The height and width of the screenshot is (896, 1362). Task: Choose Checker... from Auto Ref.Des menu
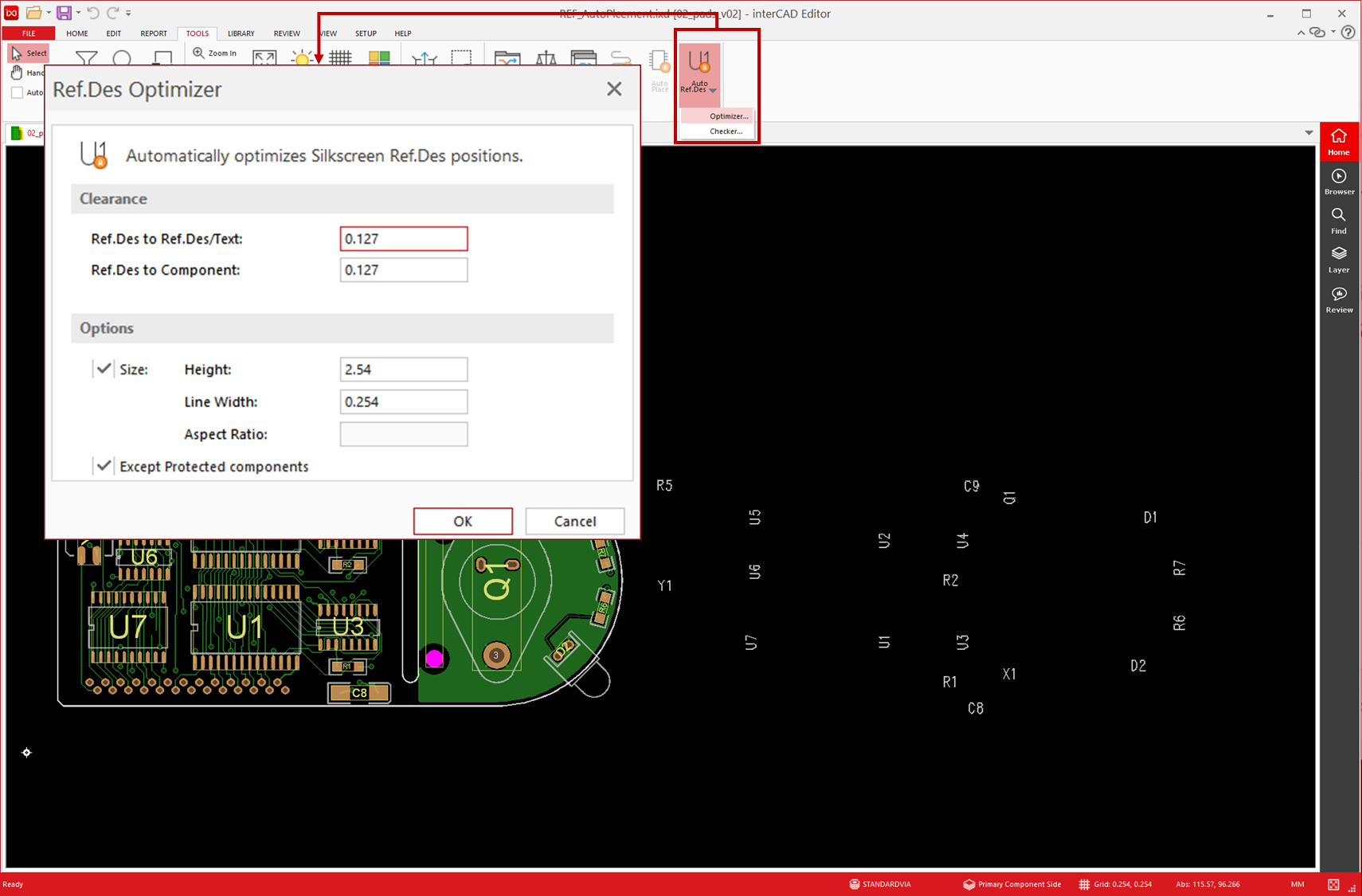tap(718, 131)
